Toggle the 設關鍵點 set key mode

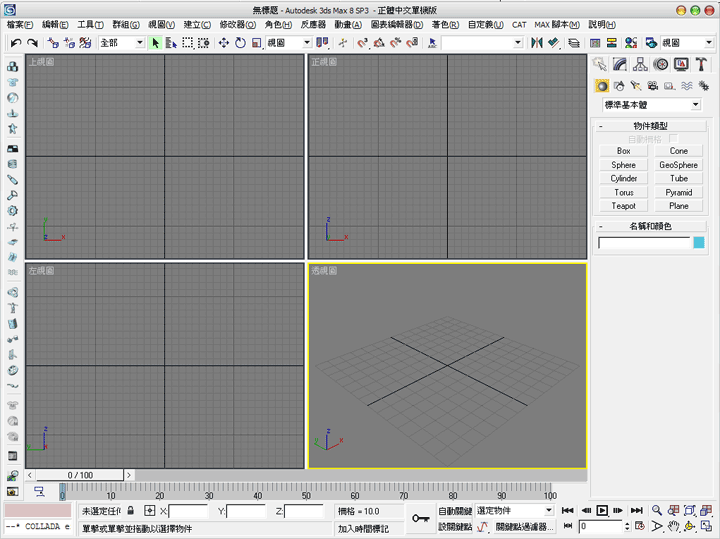[x=455, y=527]
